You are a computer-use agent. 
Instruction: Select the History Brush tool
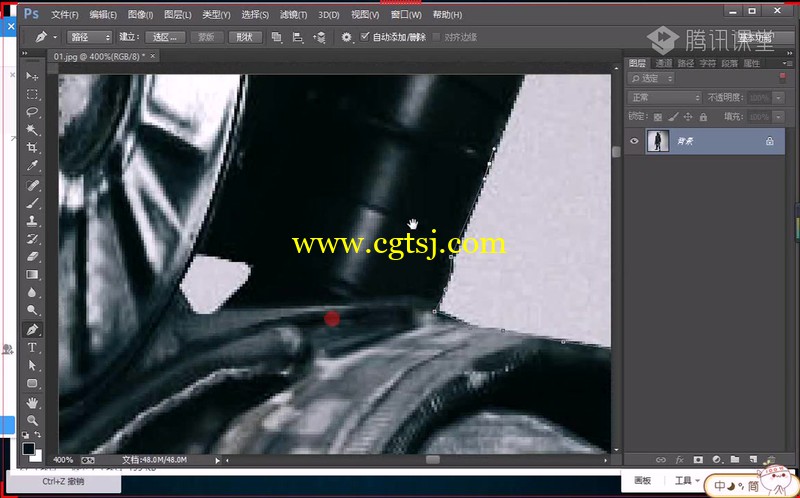tap(32, 239)
